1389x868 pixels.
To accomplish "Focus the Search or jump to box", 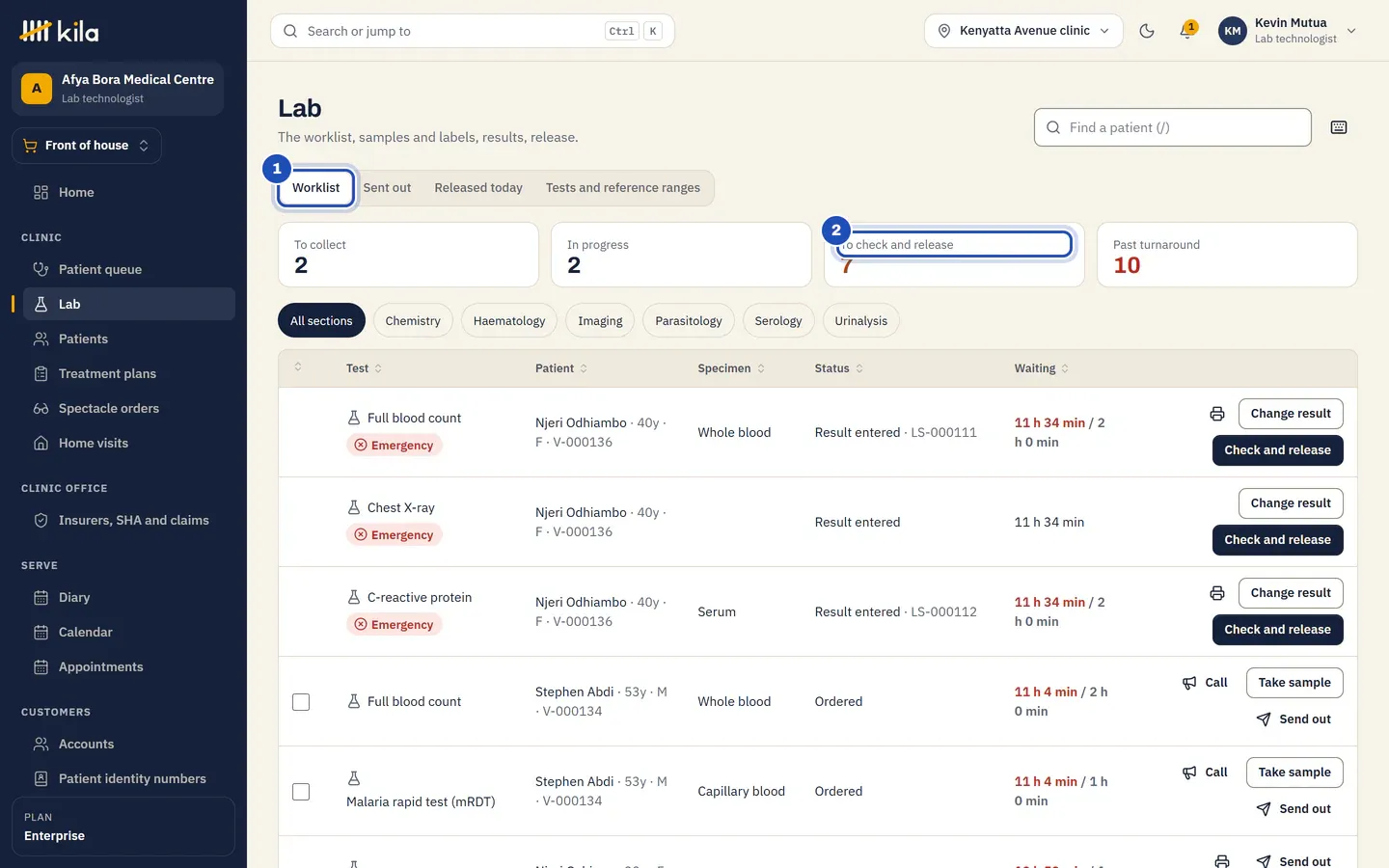I will (x=473, y=31).
